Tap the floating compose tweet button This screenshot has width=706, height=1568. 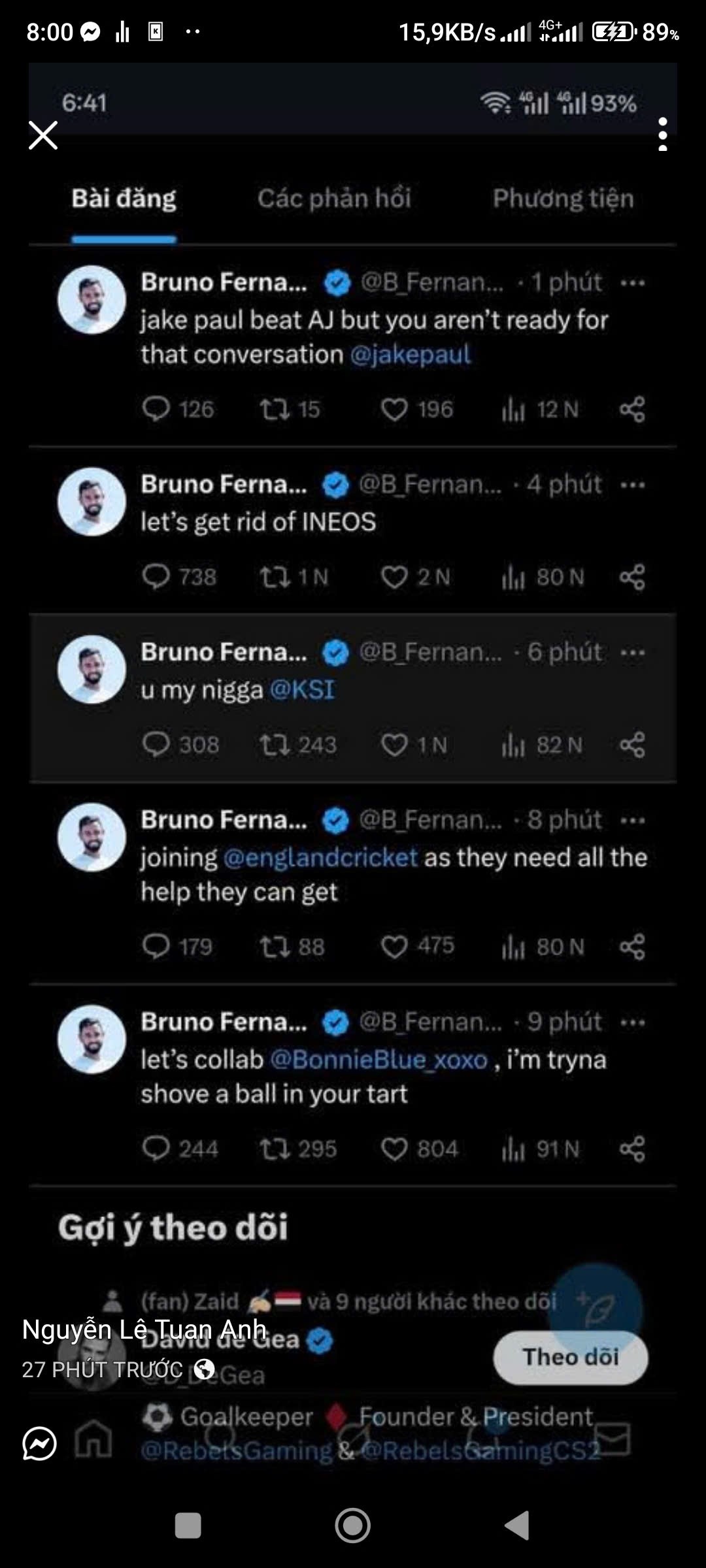pyautogui.click(x=595, y=1309)
